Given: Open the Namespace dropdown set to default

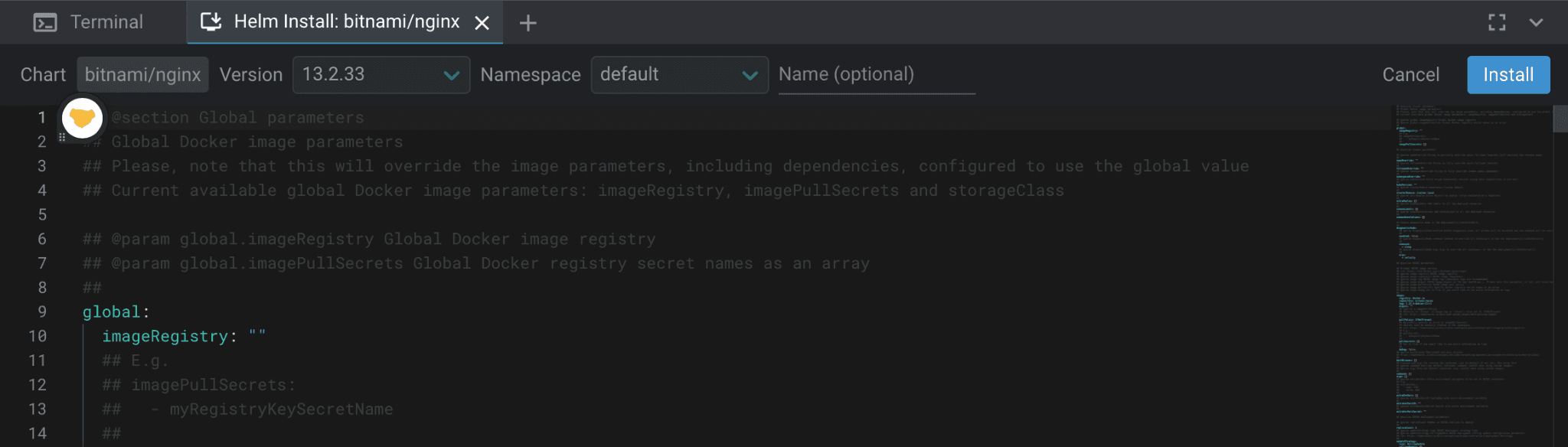Looking at the screenshot, I should (x=680, y=74).
